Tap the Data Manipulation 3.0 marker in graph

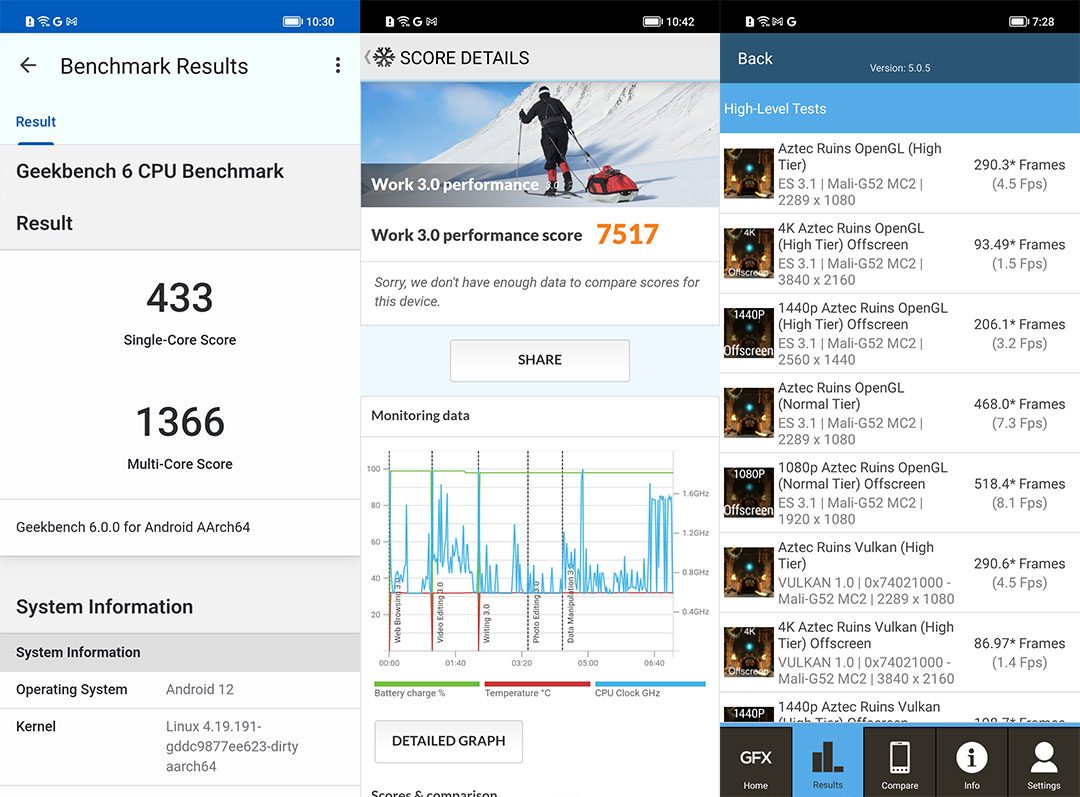570,604
